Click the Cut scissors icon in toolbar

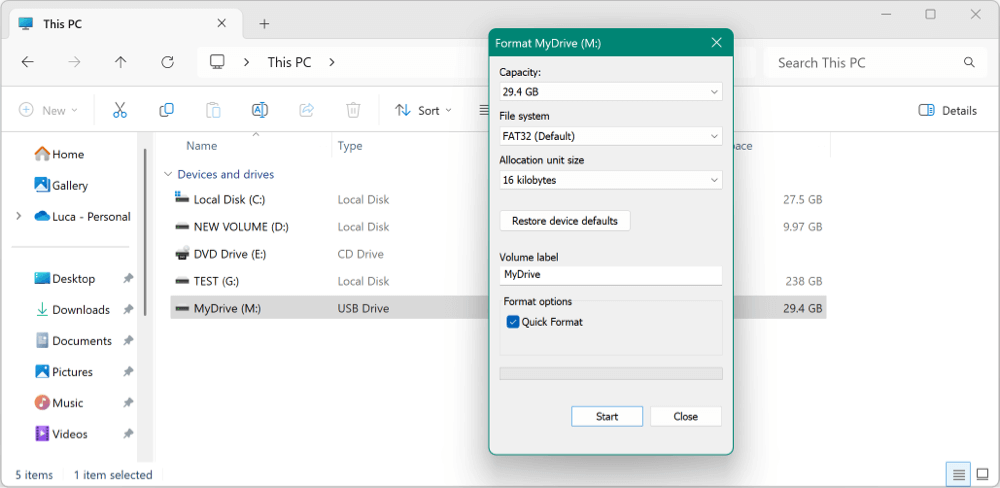pyautogui.click(x=120, y=110)
